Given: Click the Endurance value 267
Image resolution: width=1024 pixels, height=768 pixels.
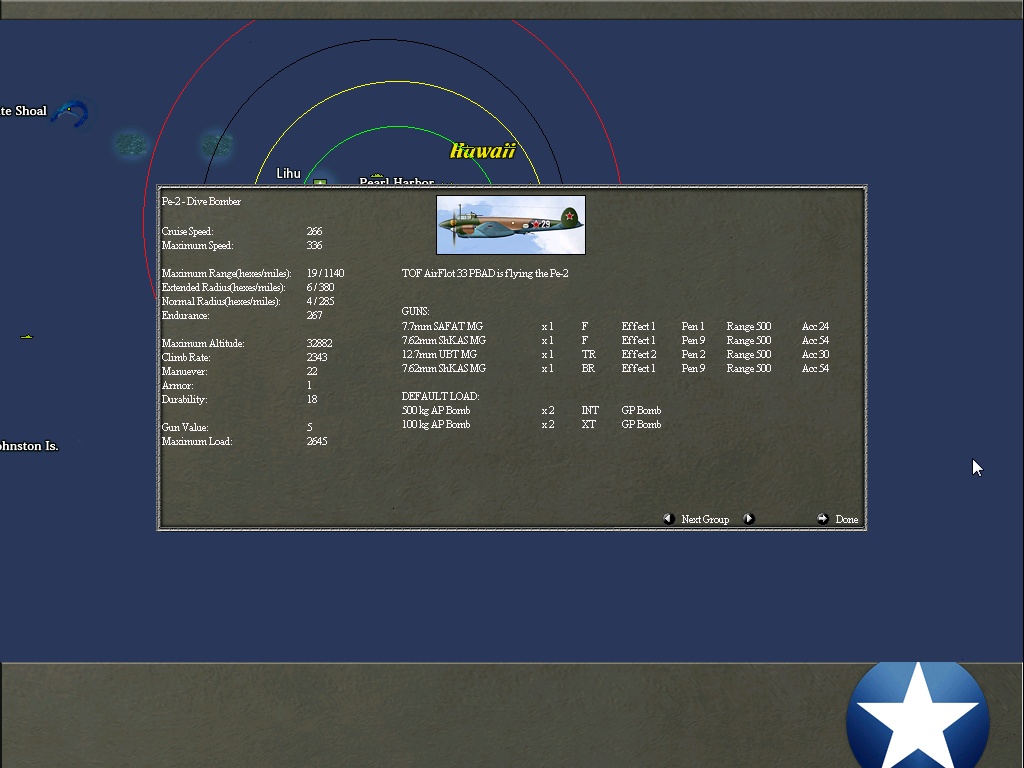Looking at the screenshot, I should coord(314,315).
